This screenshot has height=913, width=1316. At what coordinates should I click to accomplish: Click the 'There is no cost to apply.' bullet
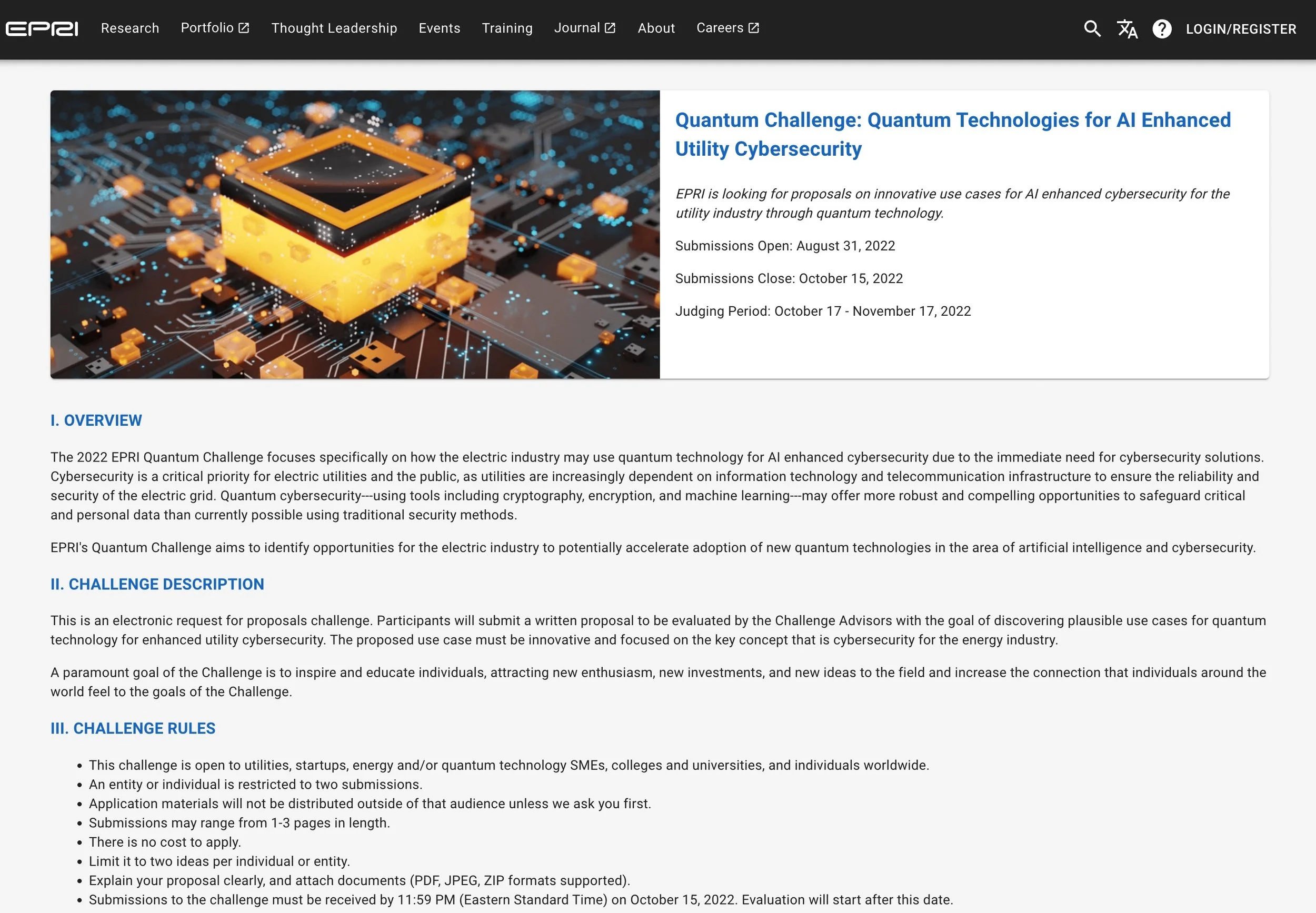click(165, 842)
